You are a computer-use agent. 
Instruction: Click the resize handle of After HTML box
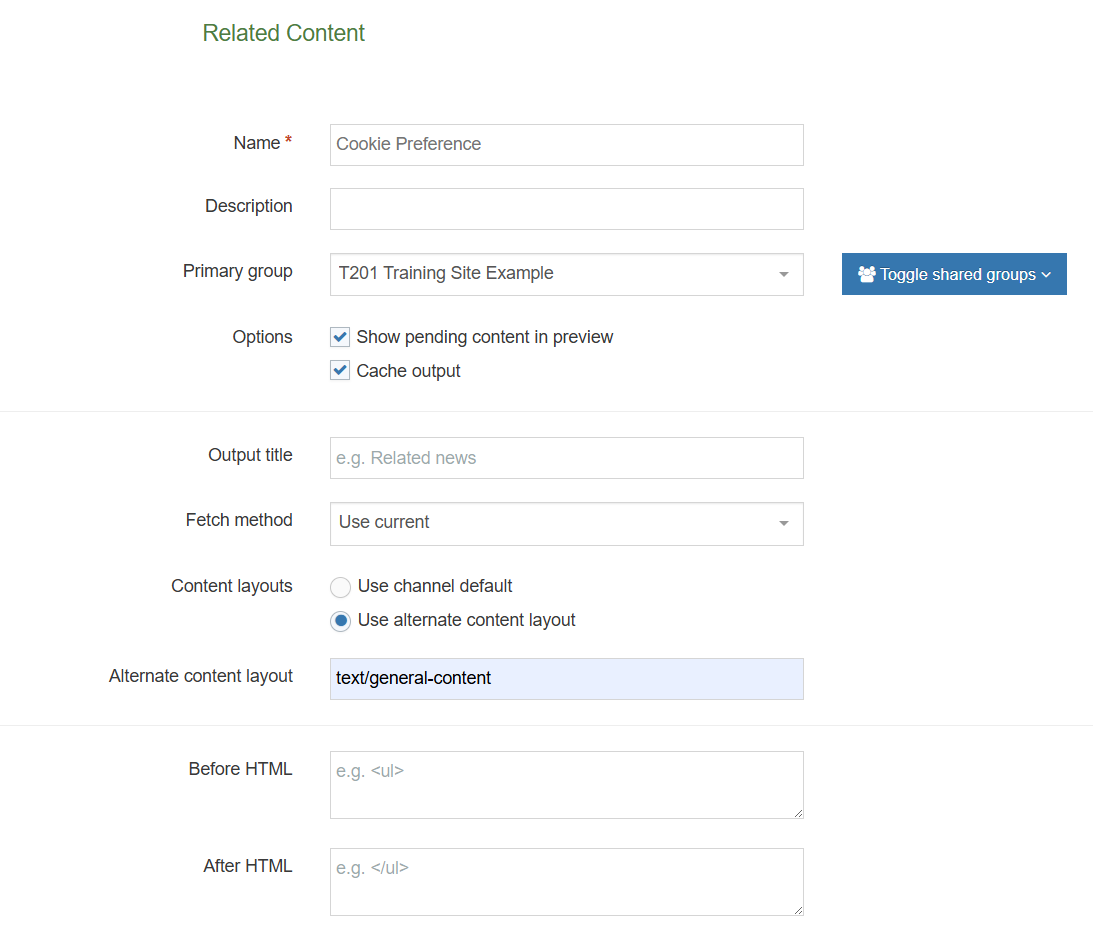798,911
